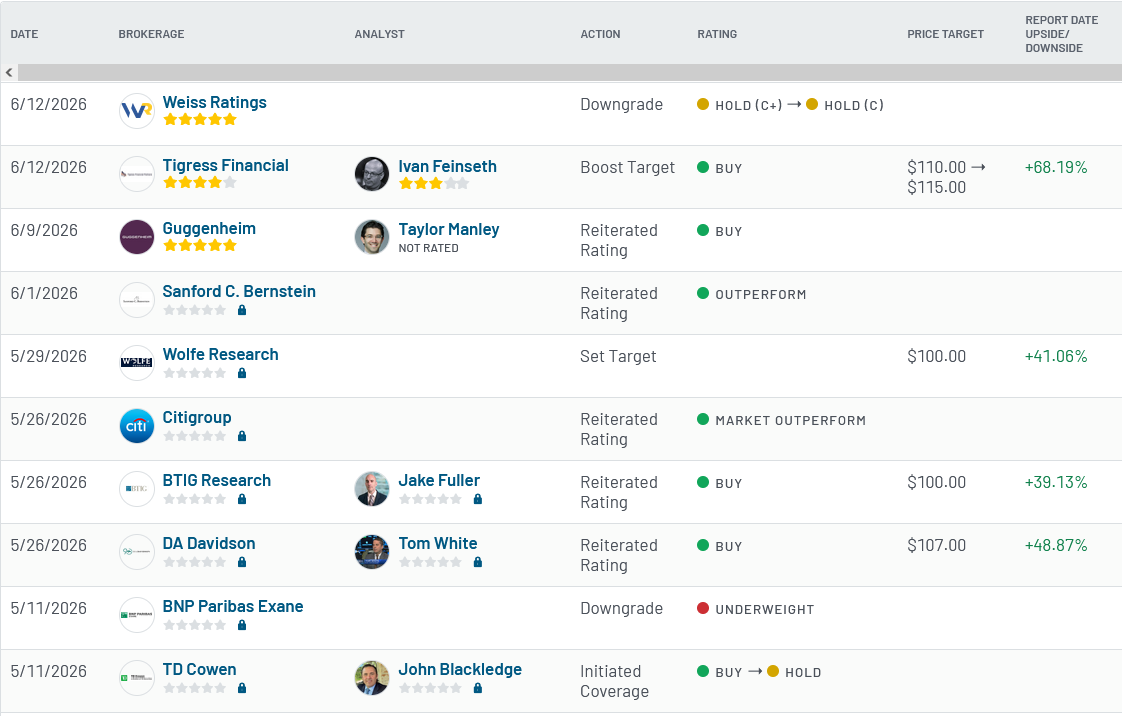The height and width of the screenshot is (716, 1122).
Task: Click the star rating under Ivan Feinseth
Action: 434,183
